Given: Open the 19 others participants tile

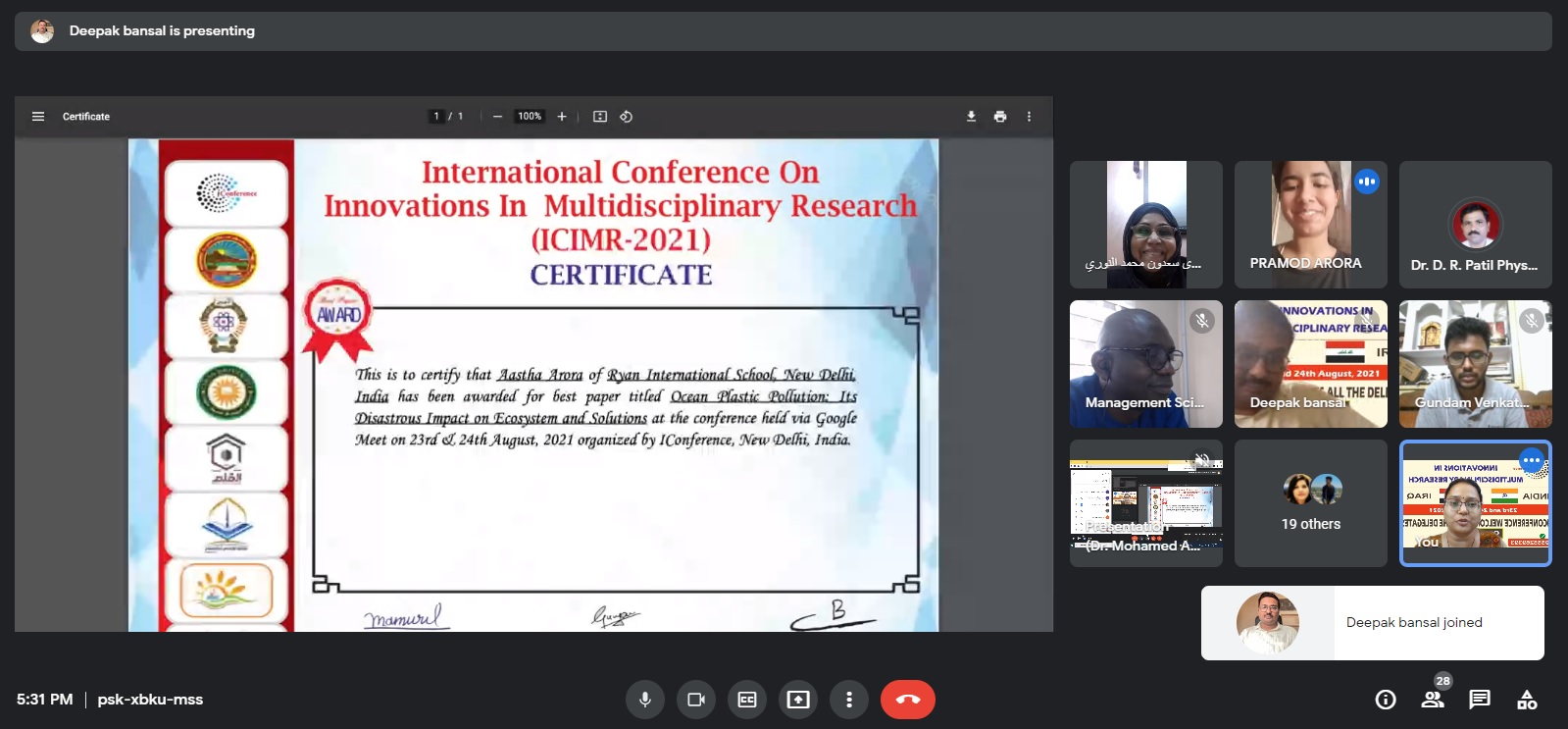Looking at the screenshot, I should click(x=1311, y=503).
